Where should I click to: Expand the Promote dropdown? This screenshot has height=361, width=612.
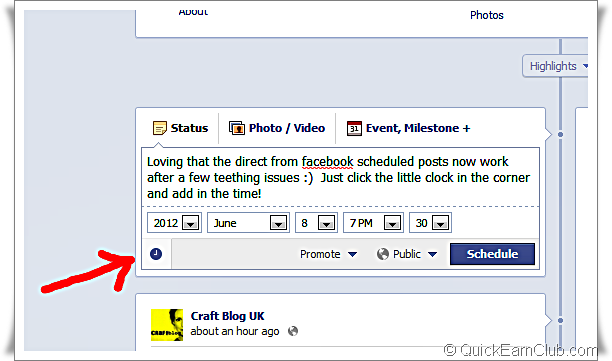328,254
